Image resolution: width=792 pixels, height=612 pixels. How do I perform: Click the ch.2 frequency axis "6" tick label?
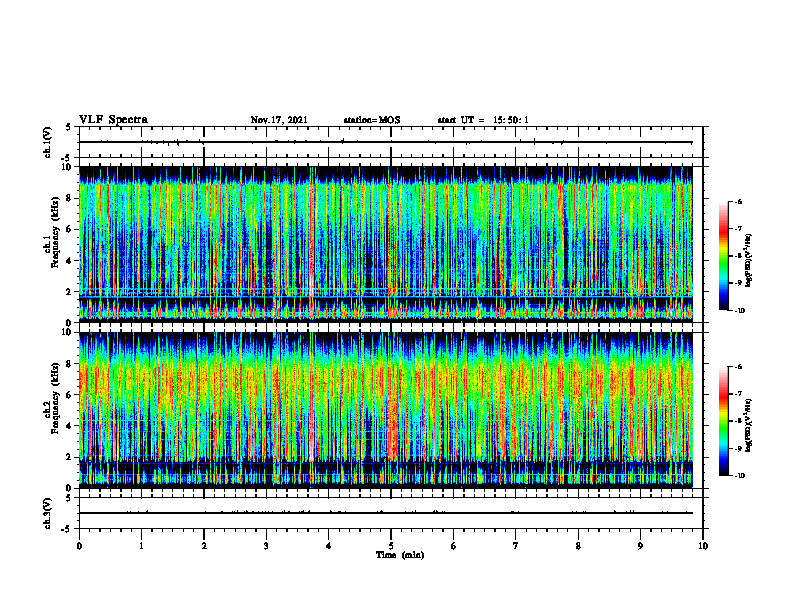[x=70, y=395]
